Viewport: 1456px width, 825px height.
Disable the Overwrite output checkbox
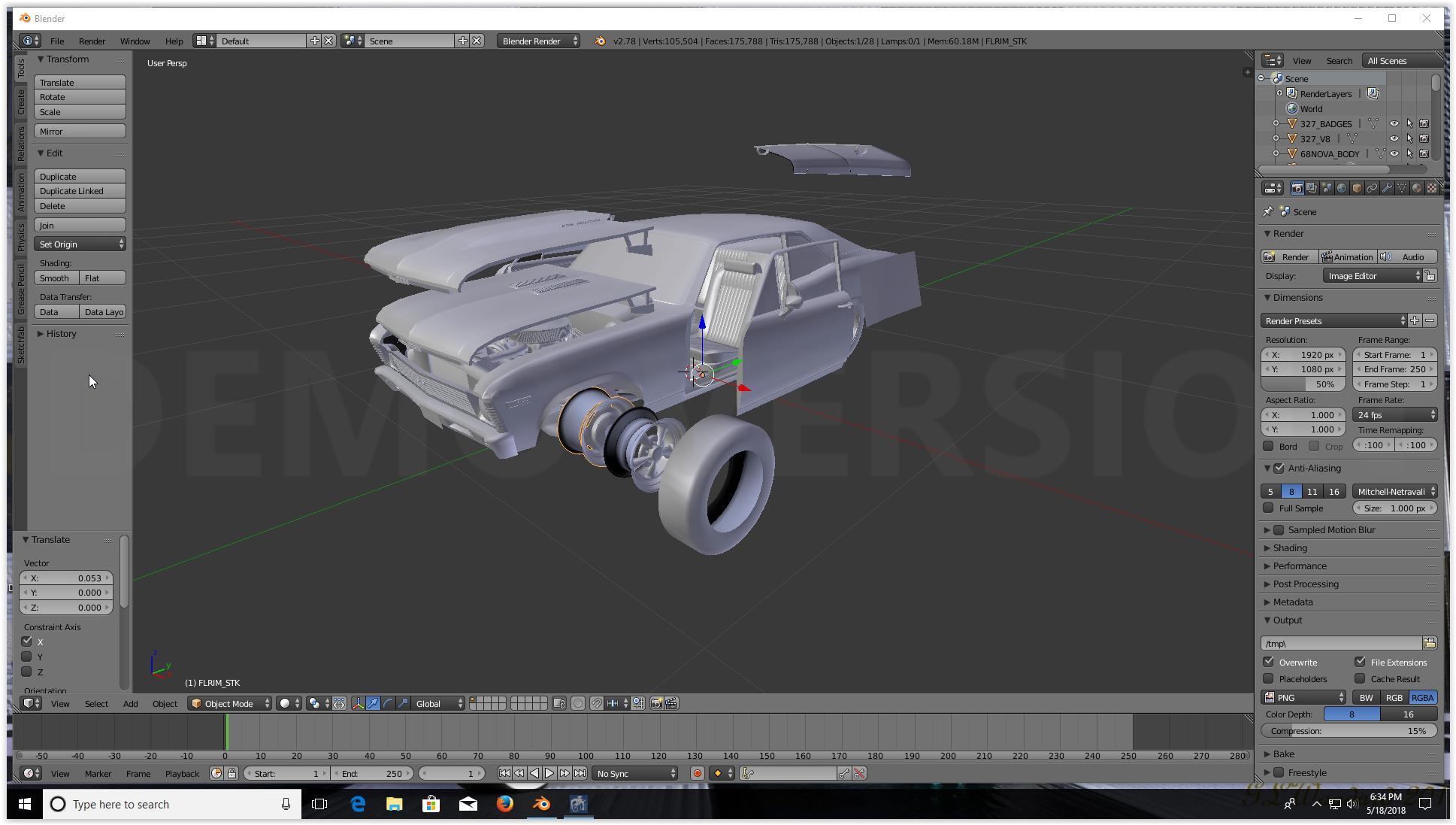point(1269,662)
